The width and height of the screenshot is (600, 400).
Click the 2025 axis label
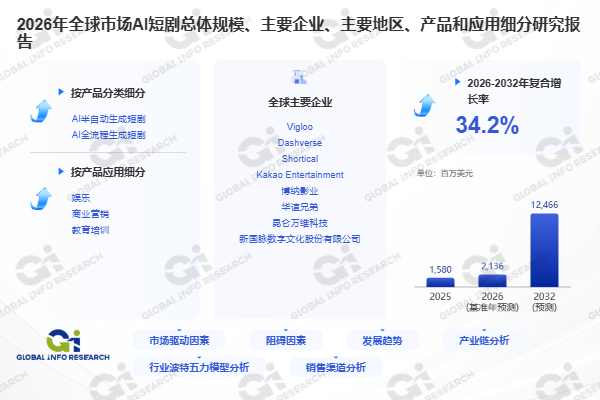coord(440,297)
